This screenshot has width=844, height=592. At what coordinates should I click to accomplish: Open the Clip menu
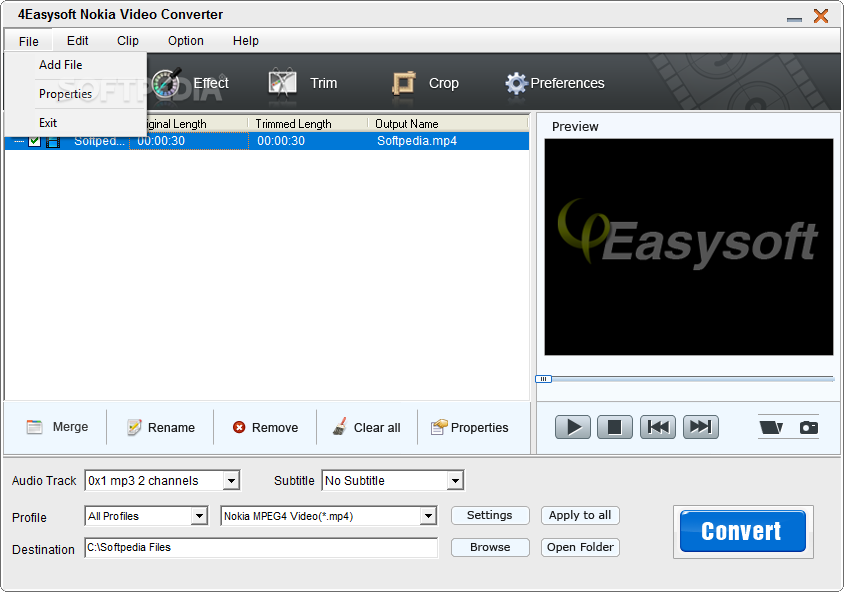tap(128, 41)
